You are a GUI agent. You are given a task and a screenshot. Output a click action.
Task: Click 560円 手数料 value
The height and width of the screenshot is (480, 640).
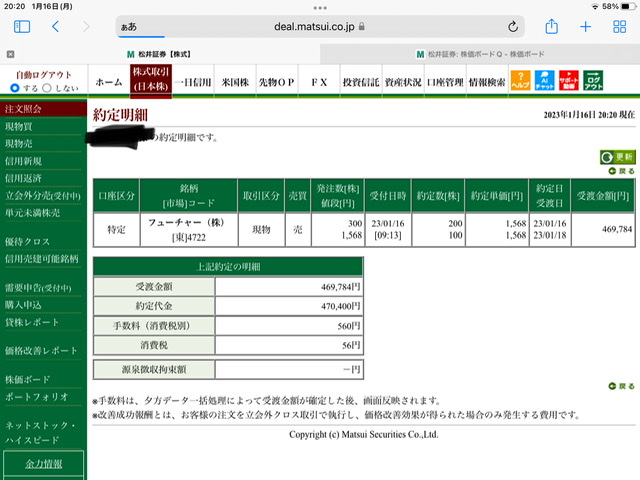pyautogui.click(x=349, y=326)
